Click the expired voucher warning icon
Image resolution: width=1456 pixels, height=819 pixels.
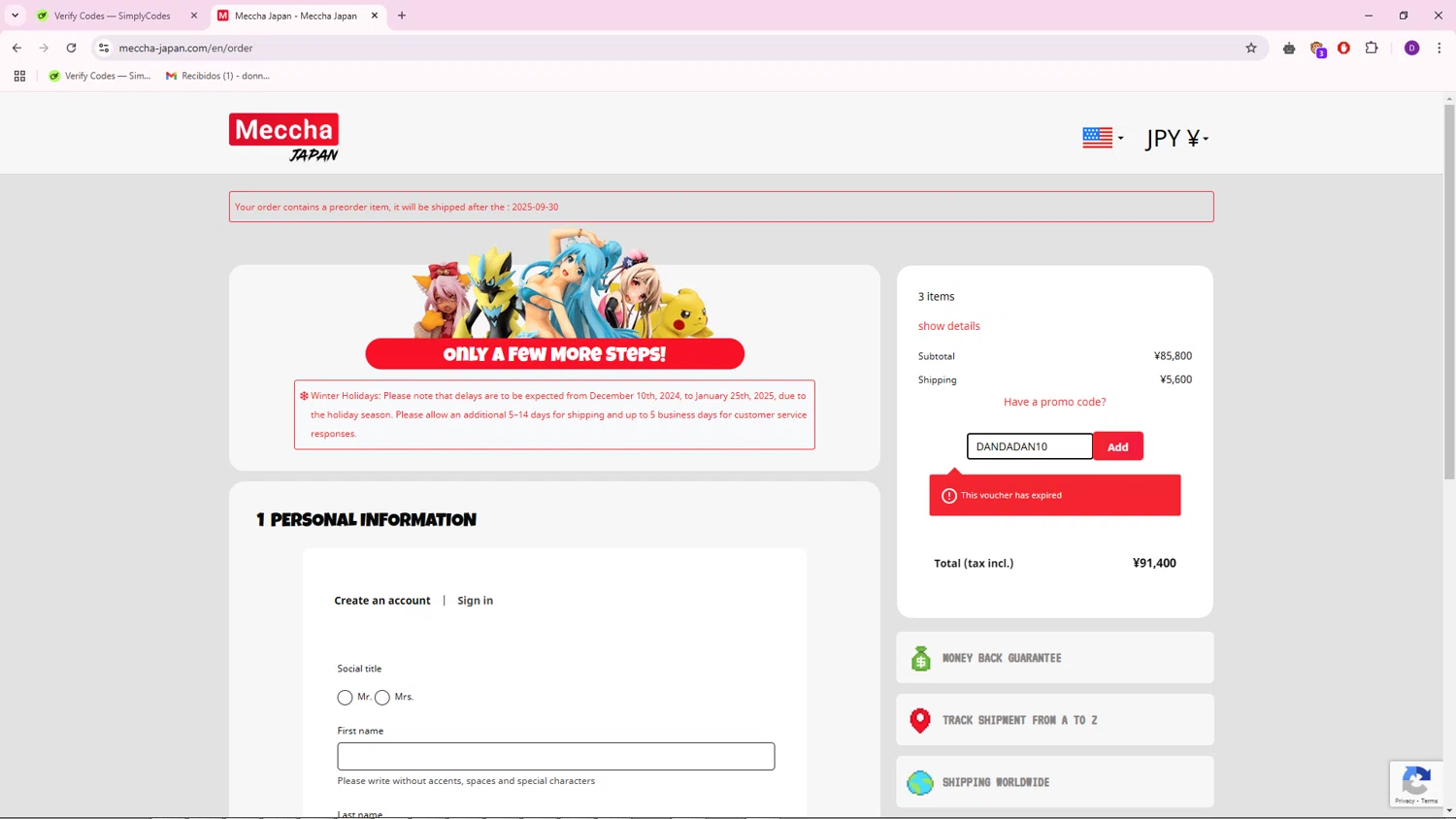pos(949,496)
